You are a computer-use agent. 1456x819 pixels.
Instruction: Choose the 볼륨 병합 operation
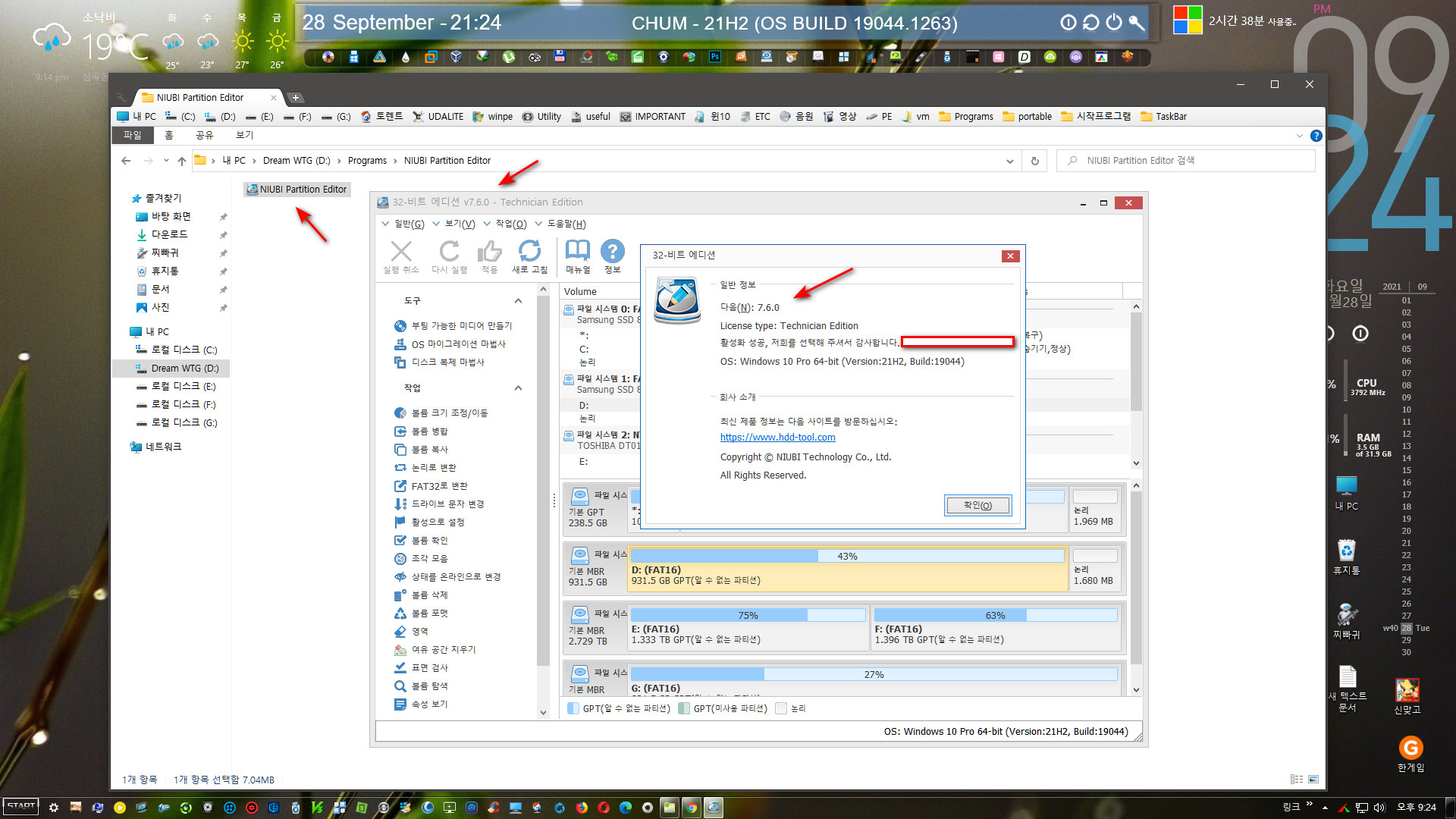pos(421,431)
